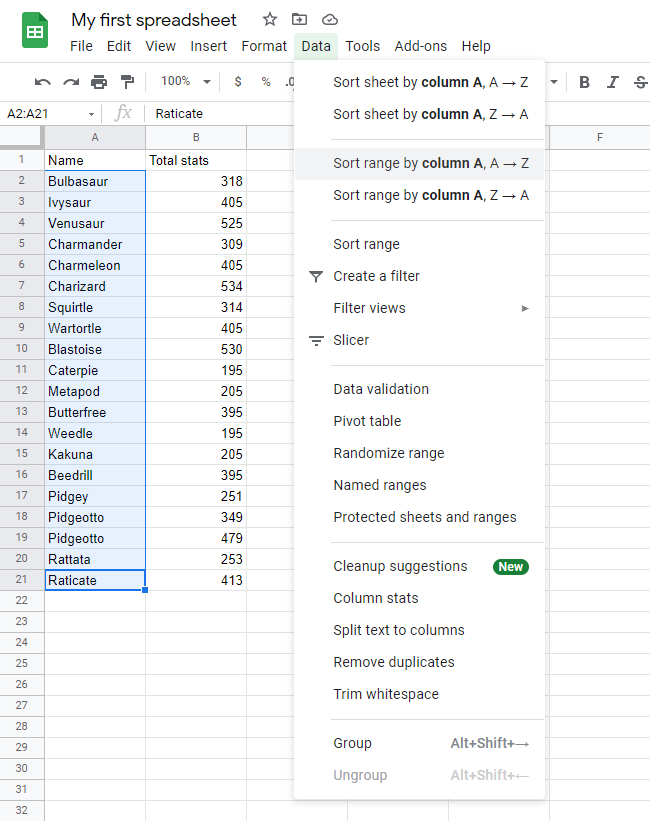650x821 pixels.
Task: Star the spreadsheet title
Action: [x=270, y=20]
